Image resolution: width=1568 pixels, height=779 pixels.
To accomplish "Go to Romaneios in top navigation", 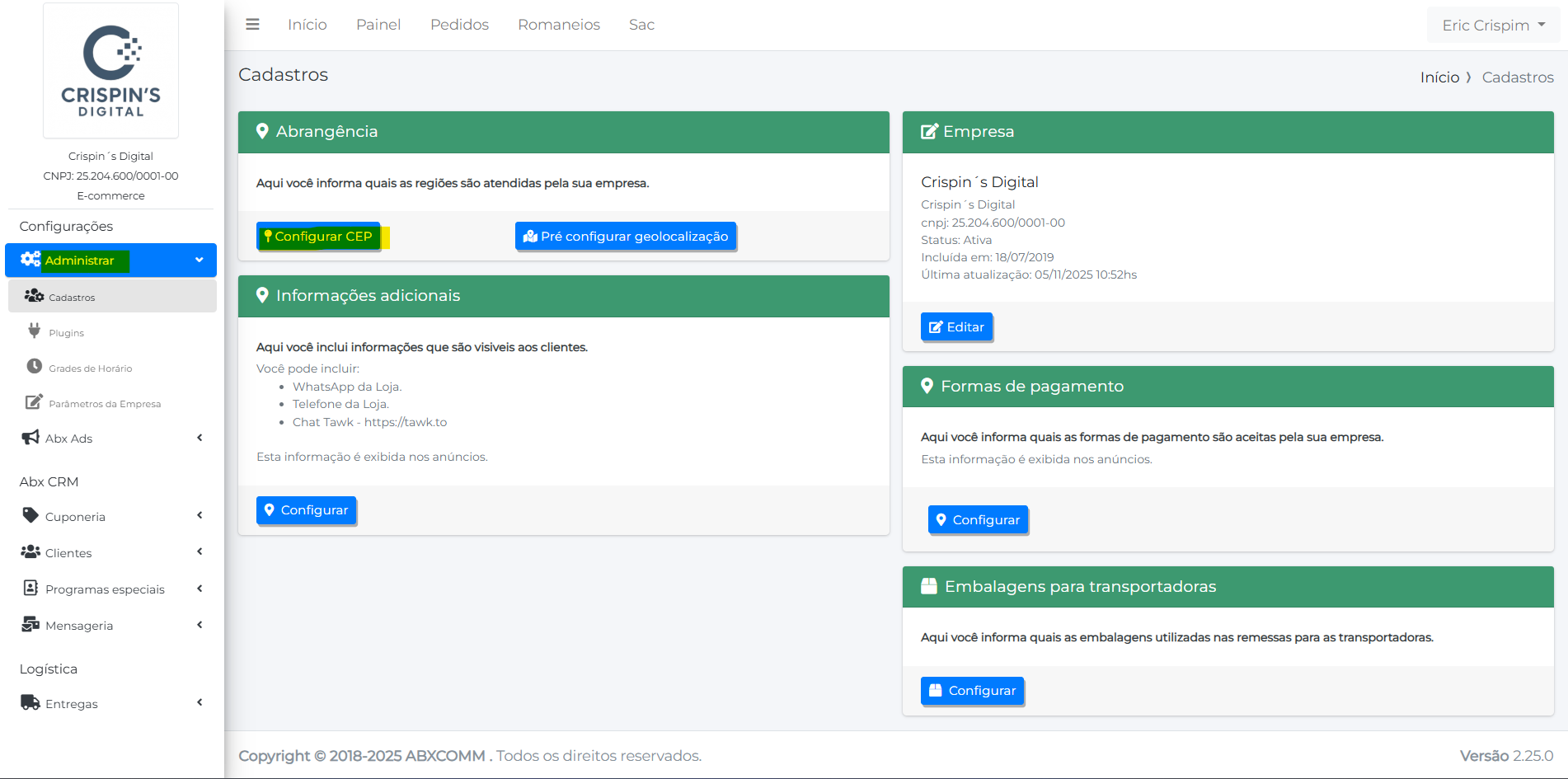I will pyautogui.click(x=558, y=25).
